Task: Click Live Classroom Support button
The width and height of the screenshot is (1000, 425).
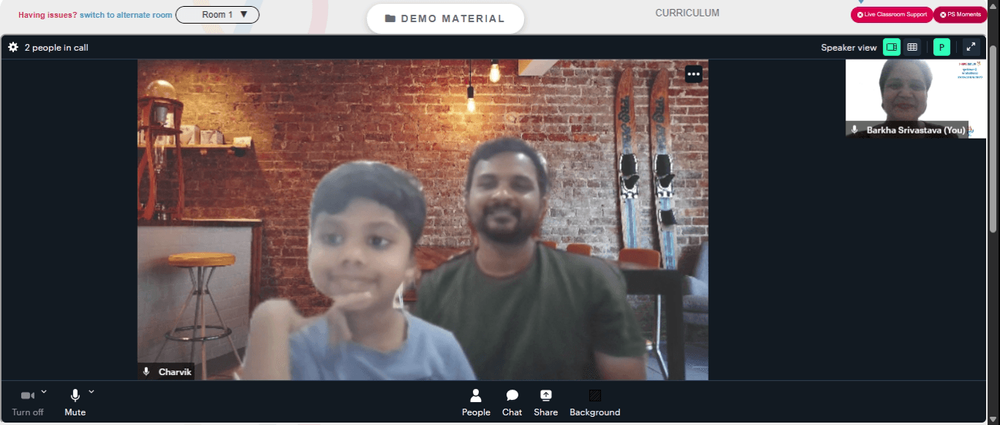Action: pos(892,14)
